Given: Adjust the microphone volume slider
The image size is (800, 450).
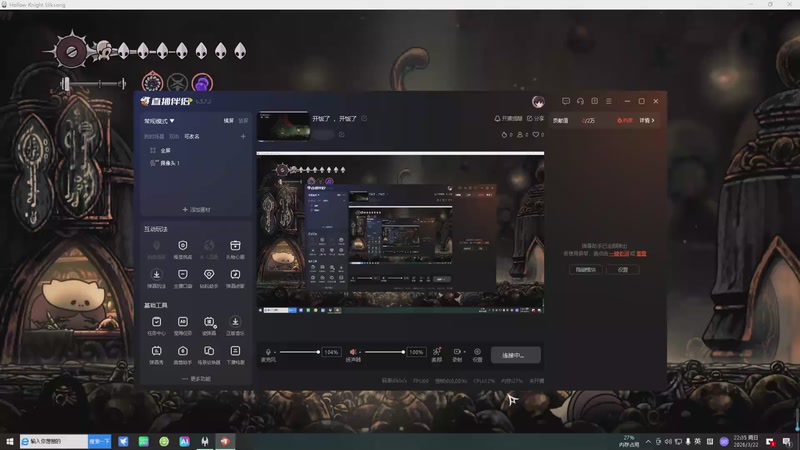Looking at the screenshot, I should click(299, 352).
